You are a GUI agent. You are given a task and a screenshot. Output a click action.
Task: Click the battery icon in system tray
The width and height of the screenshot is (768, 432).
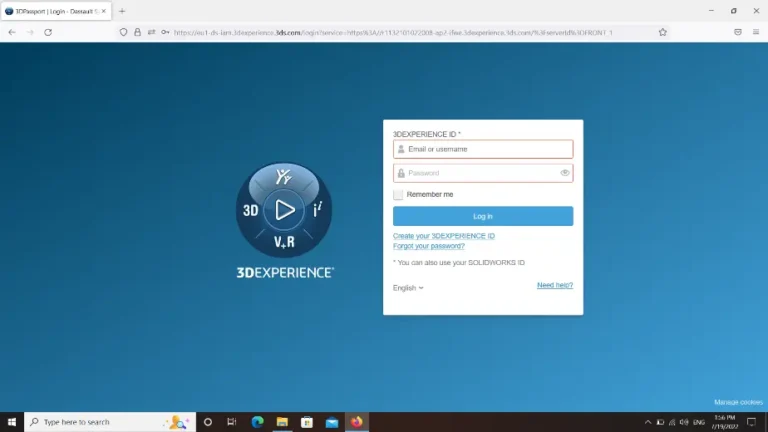pos(660,422)
